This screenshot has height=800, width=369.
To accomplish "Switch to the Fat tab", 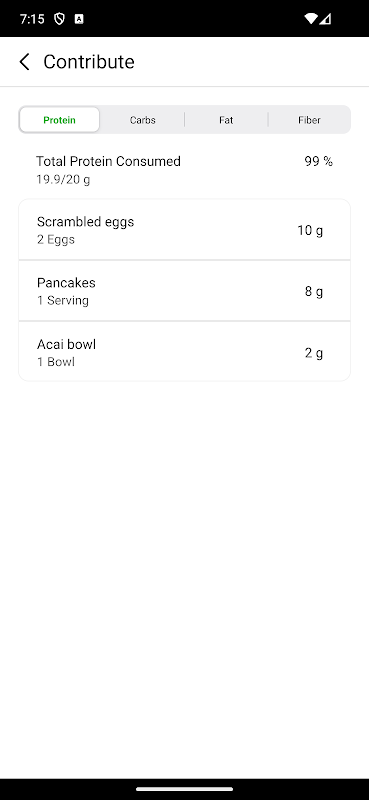I will 226,120.
